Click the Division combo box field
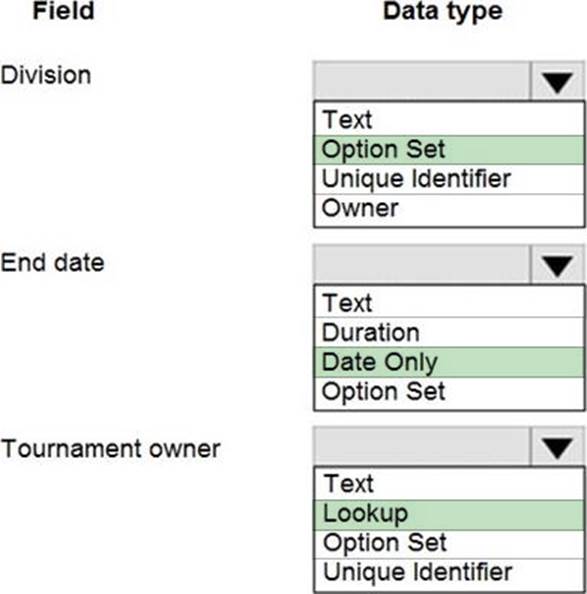The image size is (587, 594). click(x=422, y=81)
